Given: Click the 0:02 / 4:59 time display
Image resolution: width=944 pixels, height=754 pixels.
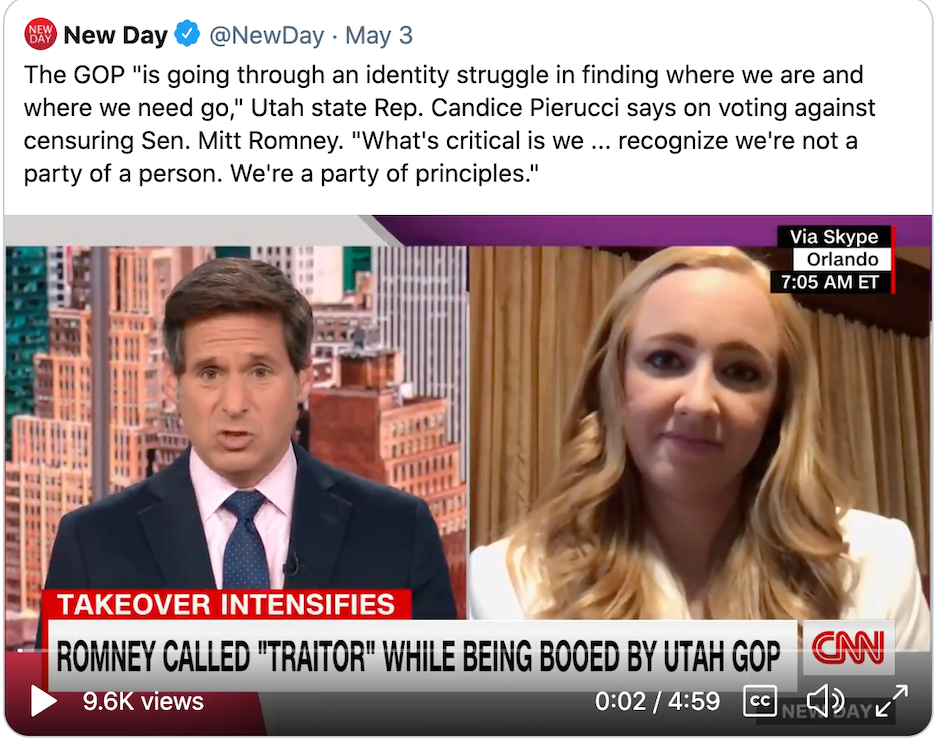Looking at the screenshot, I should 657,702.
